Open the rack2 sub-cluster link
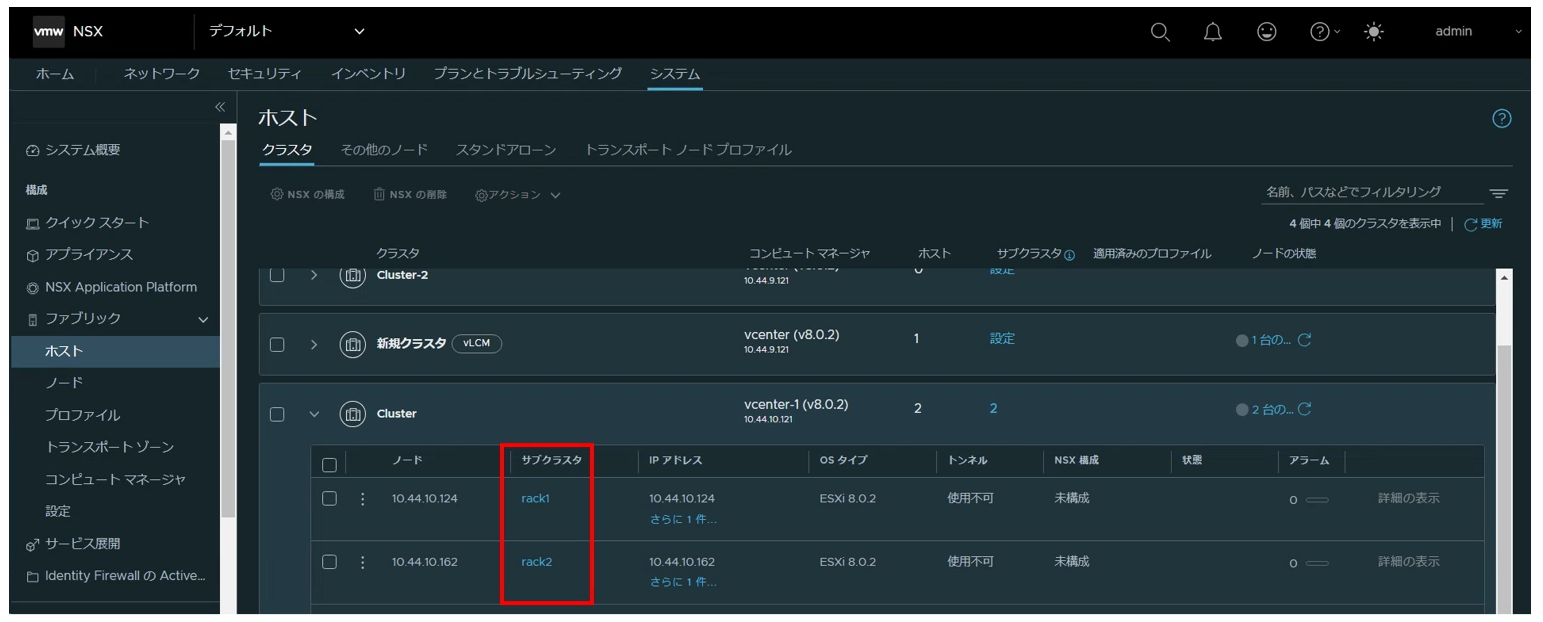This screenshot has height=622, width=1543. click(x=537, y=561)
